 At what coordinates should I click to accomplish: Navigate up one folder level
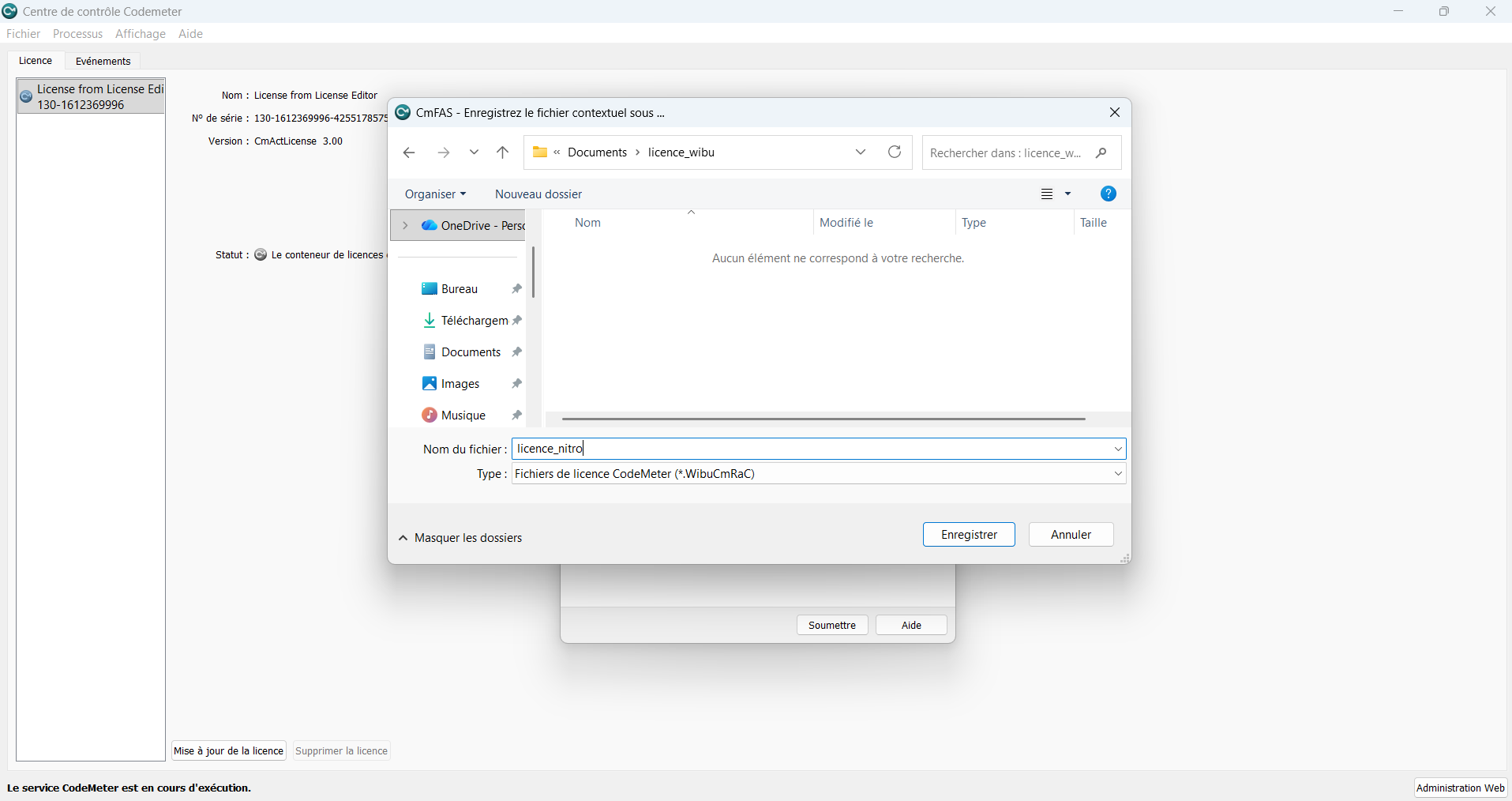click(502, 152)
